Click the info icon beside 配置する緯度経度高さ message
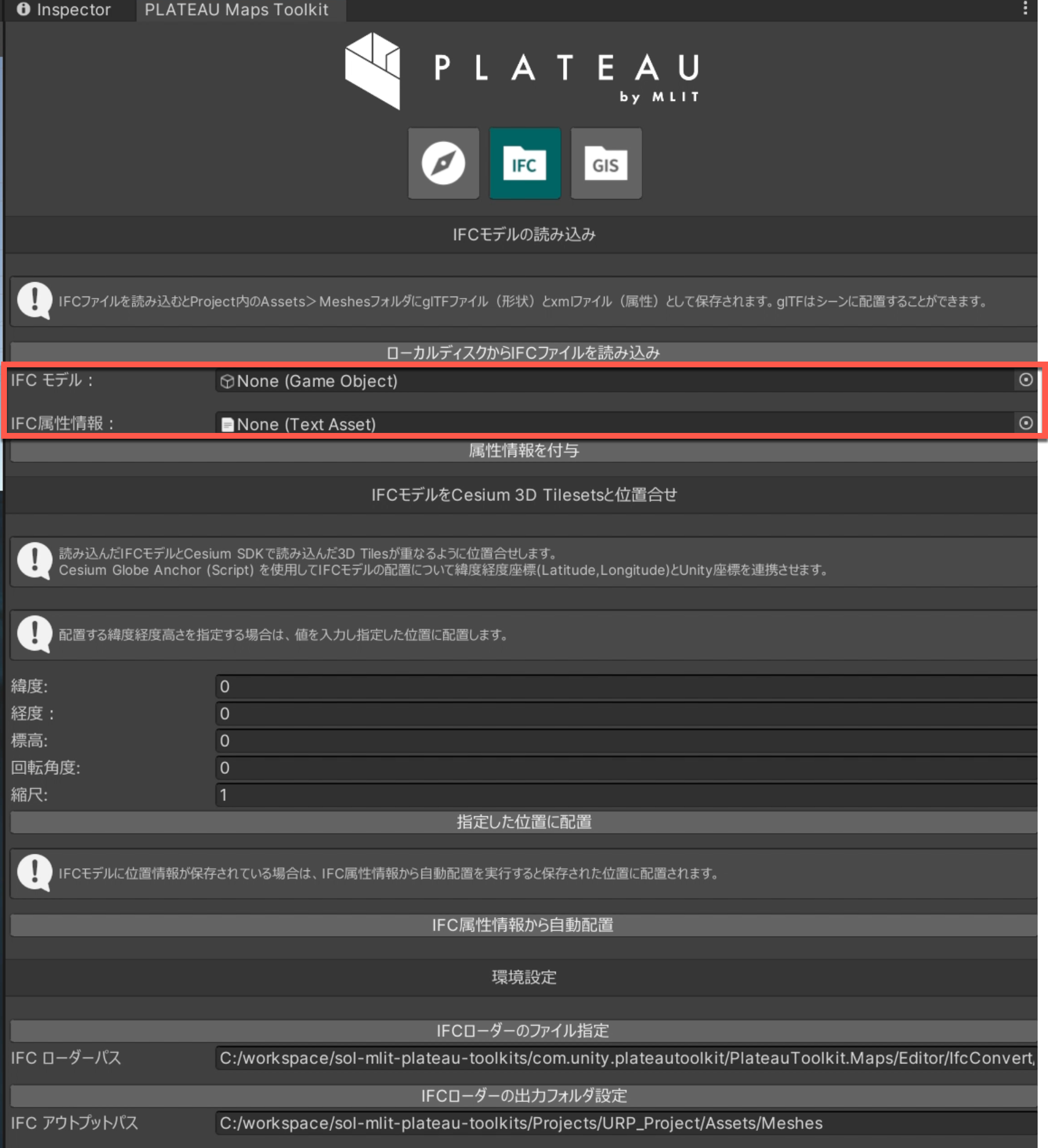Viewport: 1048px width, 1148px height. tap(35, 634)
